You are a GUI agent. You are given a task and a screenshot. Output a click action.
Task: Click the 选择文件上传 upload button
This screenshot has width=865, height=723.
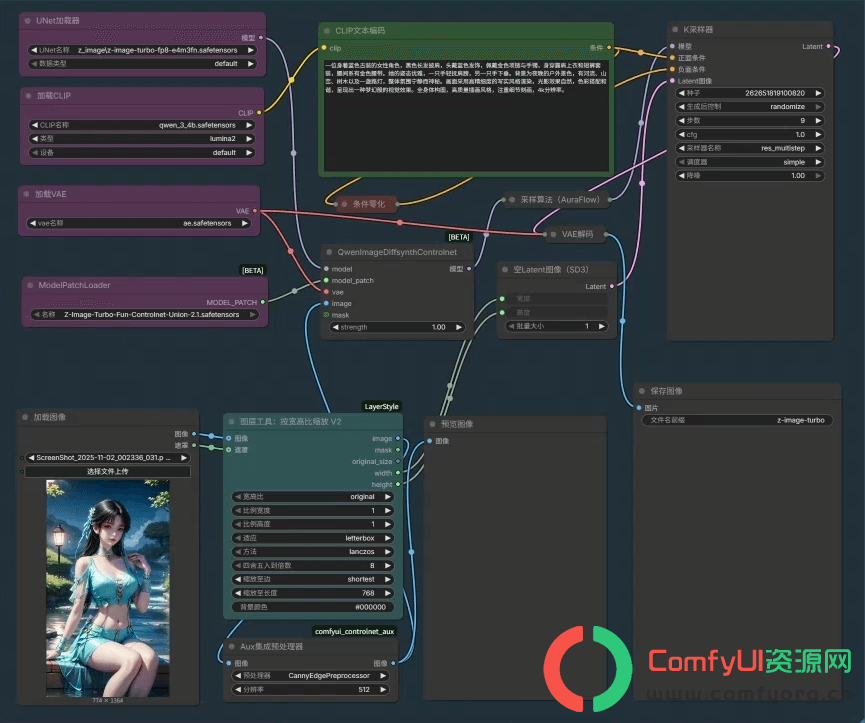pyautogui.click(x=108, y=472)
